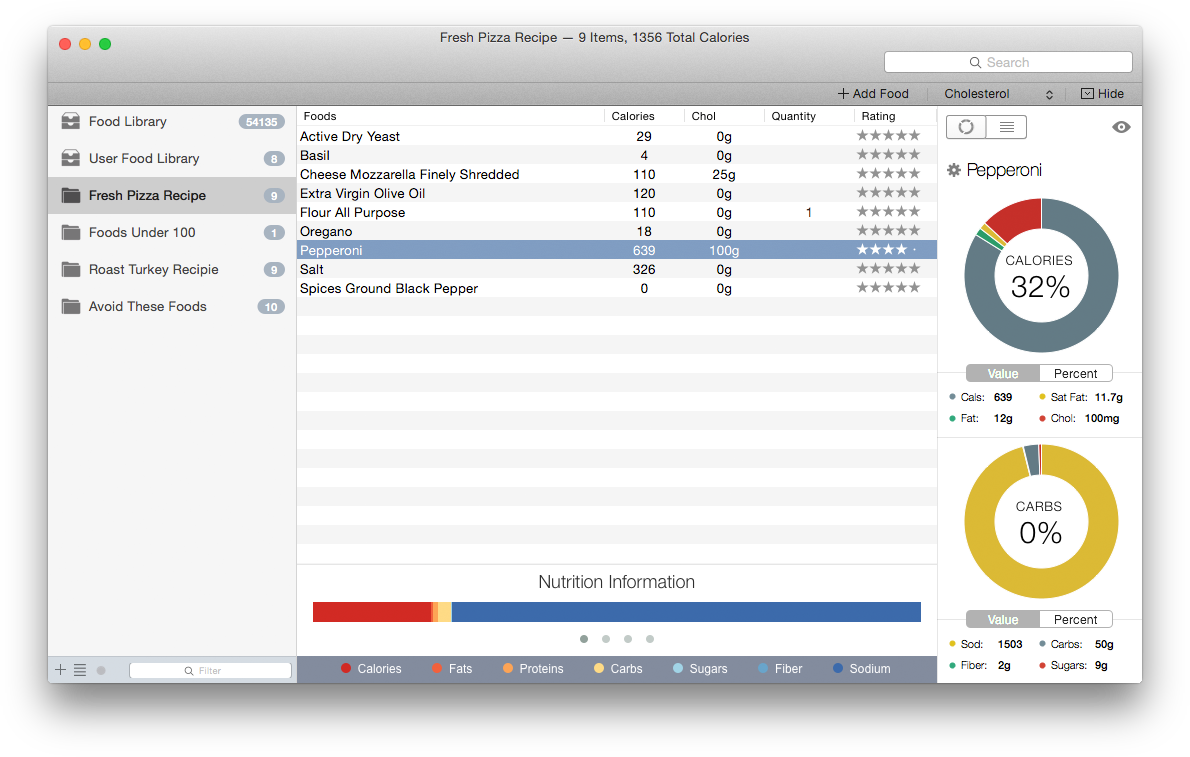The height and width of the screenshot is (757, 1190).
Task: Open the Cholesterol column dropdown
Action: (x=1048, y=93)
